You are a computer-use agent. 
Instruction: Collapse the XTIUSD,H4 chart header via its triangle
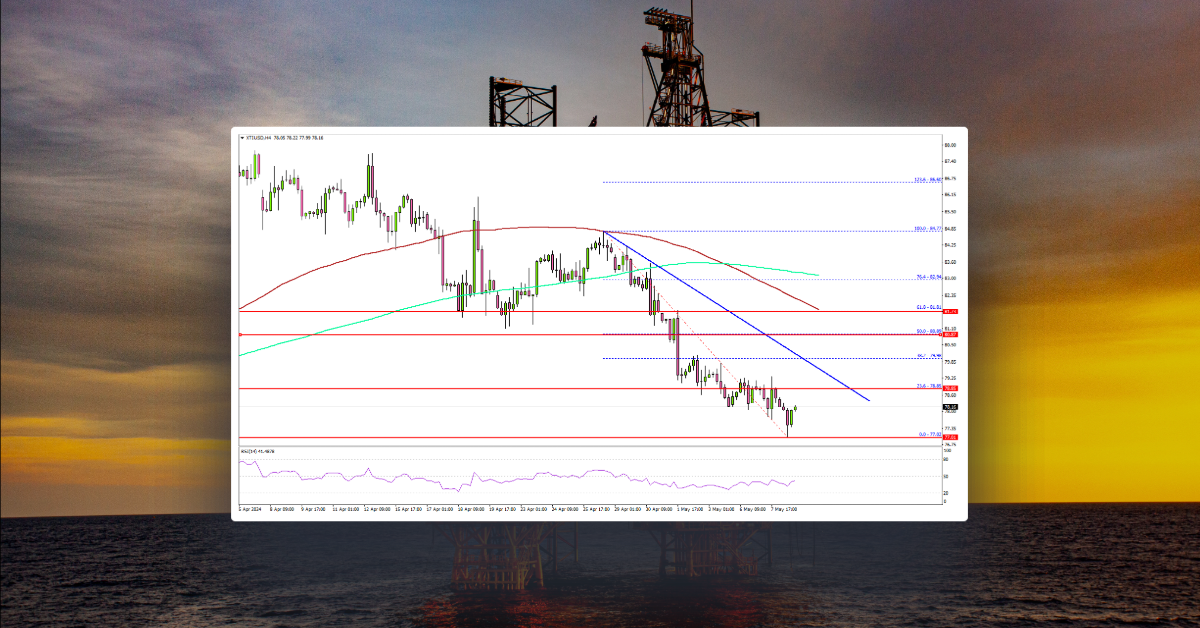point(242,140)
